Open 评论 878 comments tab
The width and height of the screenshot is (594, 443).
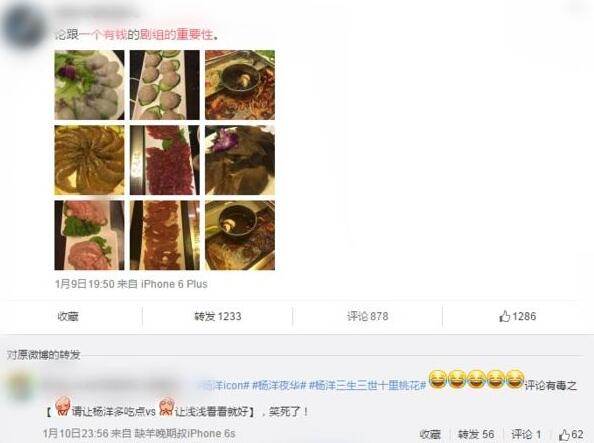pyautogui.click(x=367, y=316)
